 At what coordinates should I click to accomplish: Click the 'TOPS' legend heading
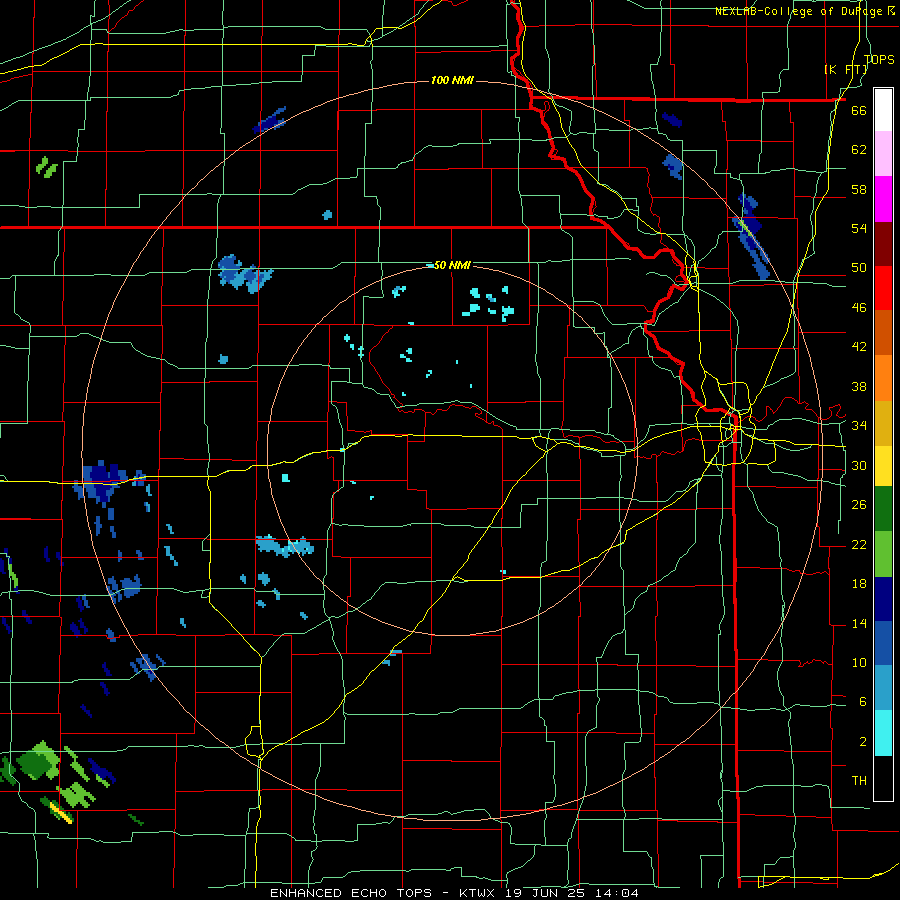[879, 59]
